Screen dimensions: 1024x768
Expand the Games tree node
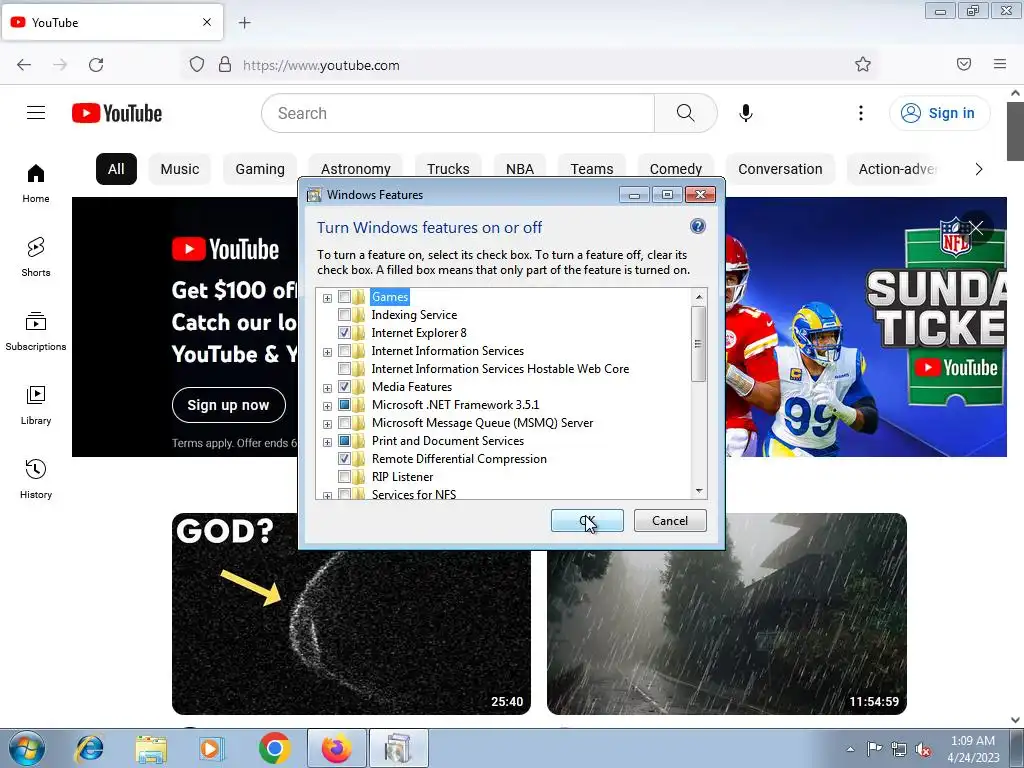[327, 298]
